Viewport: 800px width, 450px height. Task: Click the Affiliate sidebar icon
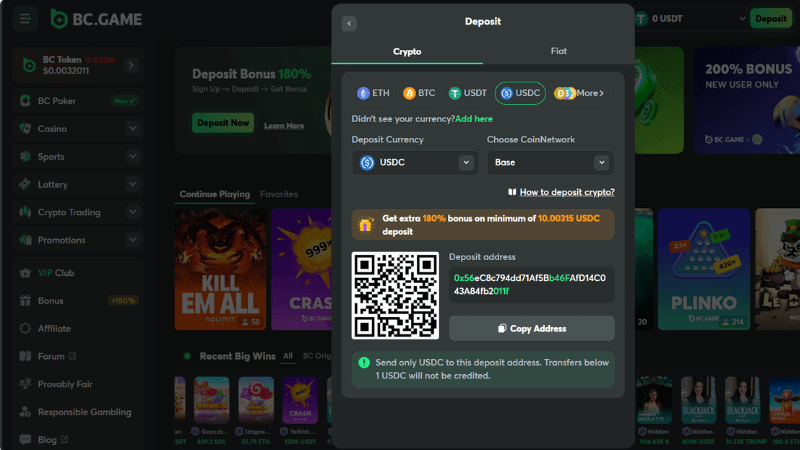[25, 329]
